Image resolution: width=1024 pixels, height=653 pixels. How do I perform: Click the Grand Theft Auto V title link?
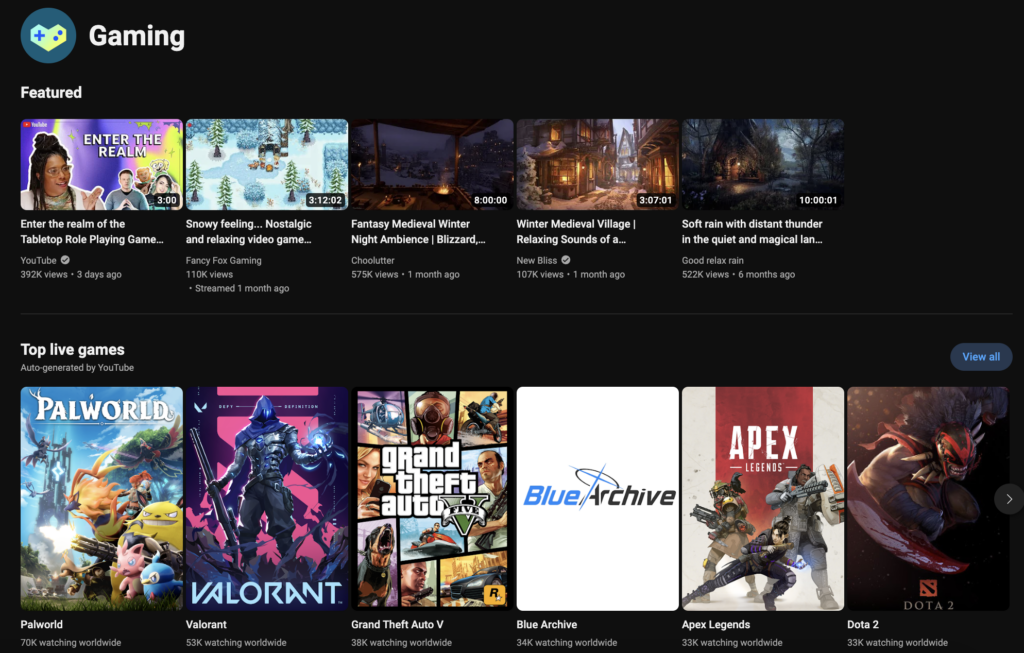click(397, 625)
